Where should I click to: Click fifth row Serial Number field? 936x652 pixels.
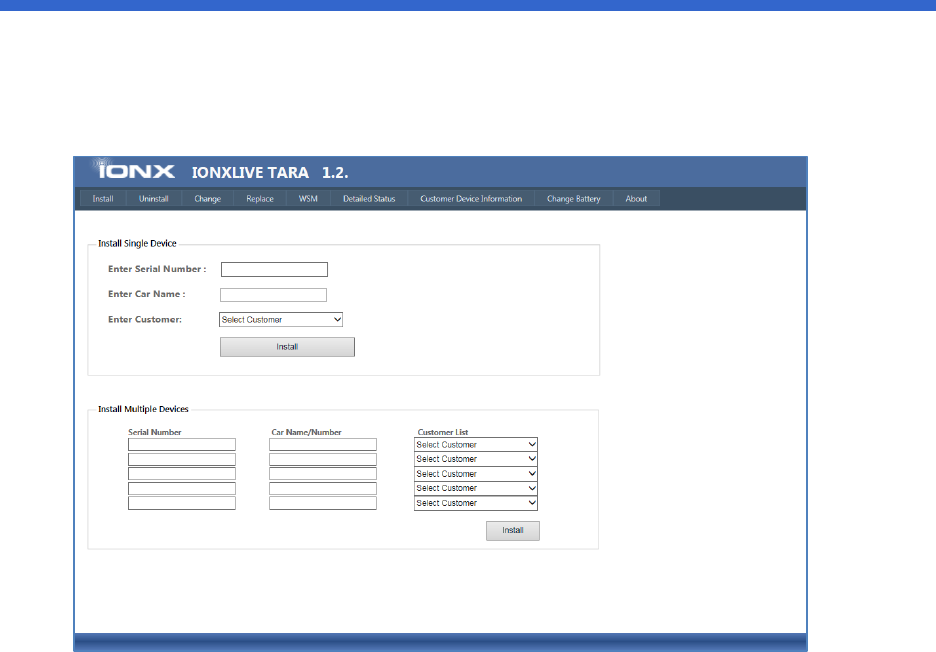click(181, 503)
